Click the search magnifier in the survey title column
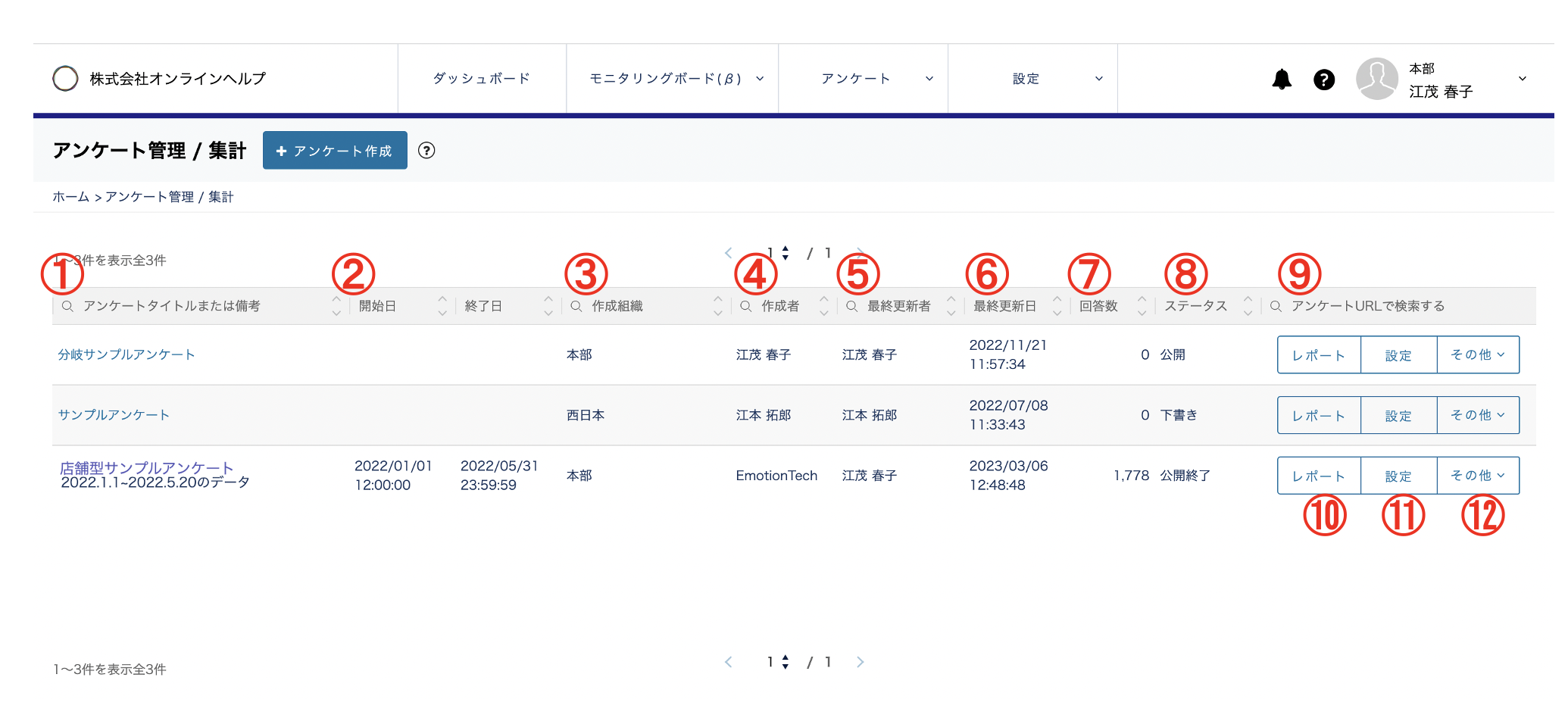 pyautogui.click(x=67, y=306)
